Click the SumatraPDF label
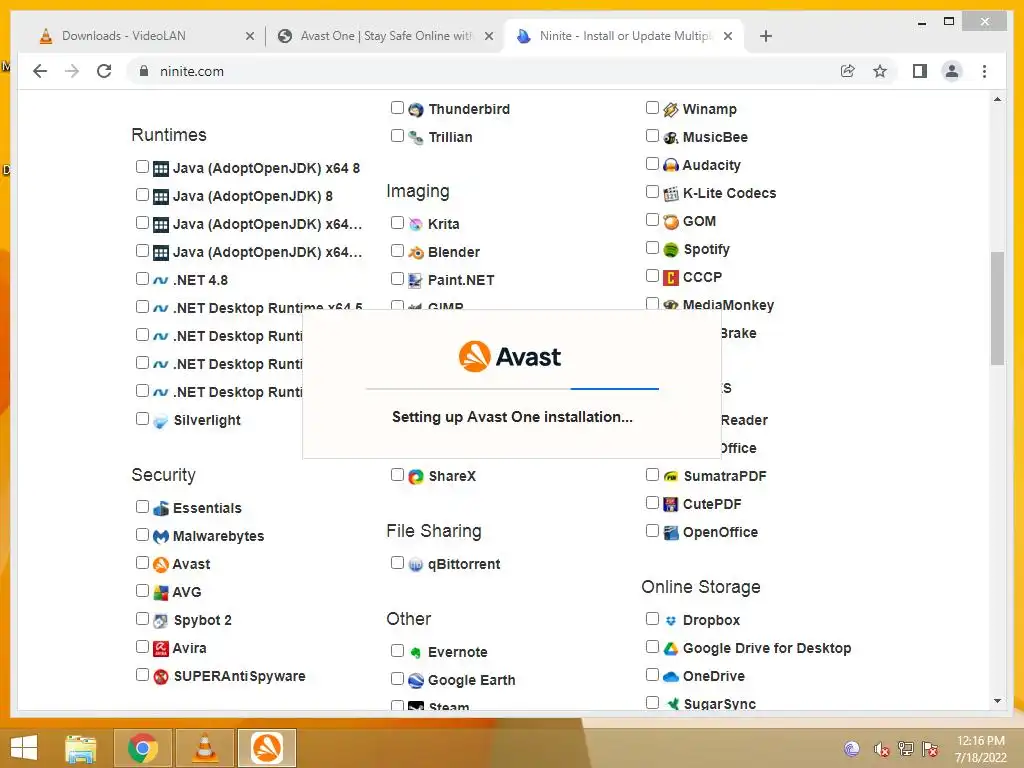Viewport: 1024px width, 768px height. (725, 476)
